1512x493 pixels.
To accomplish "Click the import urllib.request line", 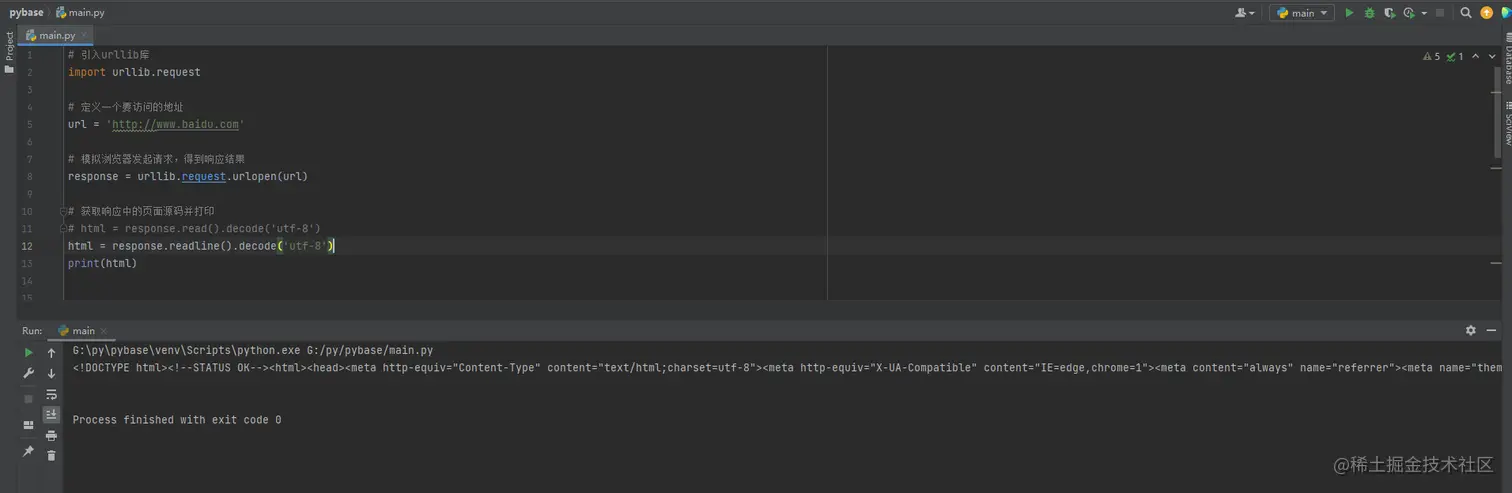I will coord(134,73).
